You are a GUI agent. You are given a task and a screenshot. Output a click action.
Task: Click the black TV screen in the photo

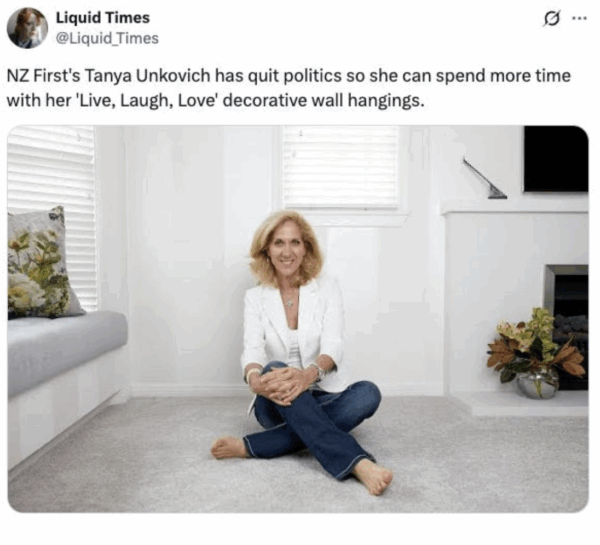[556, 159]
